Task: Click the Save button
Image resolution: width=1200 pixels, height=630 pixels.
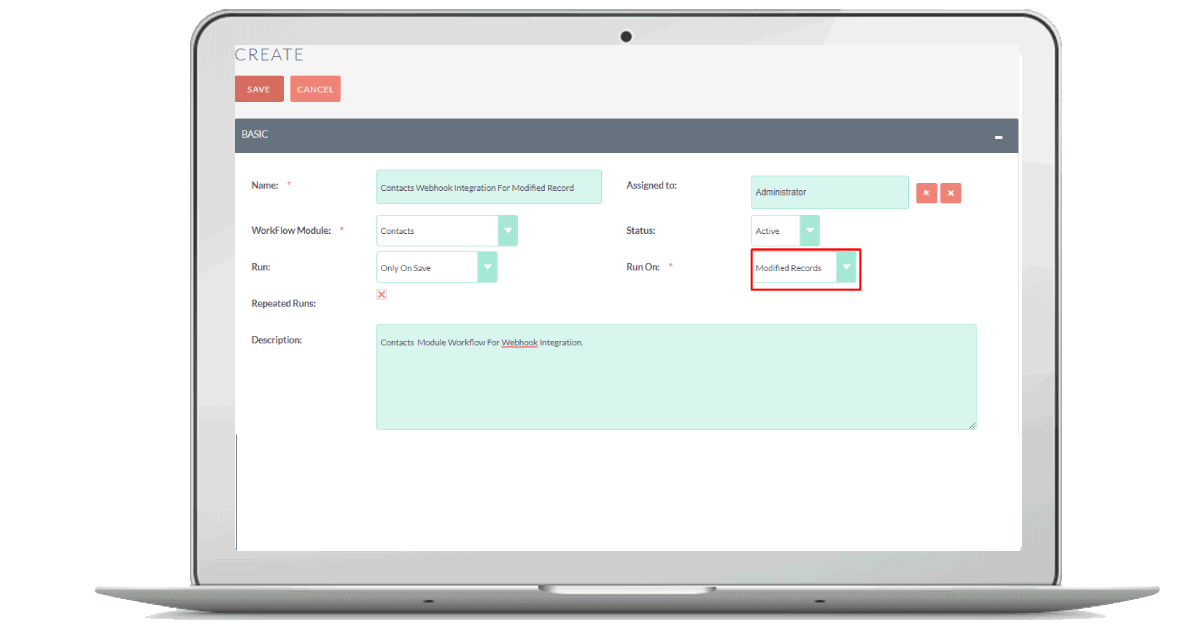Action: pyautogui.click(x=259, y=89)
